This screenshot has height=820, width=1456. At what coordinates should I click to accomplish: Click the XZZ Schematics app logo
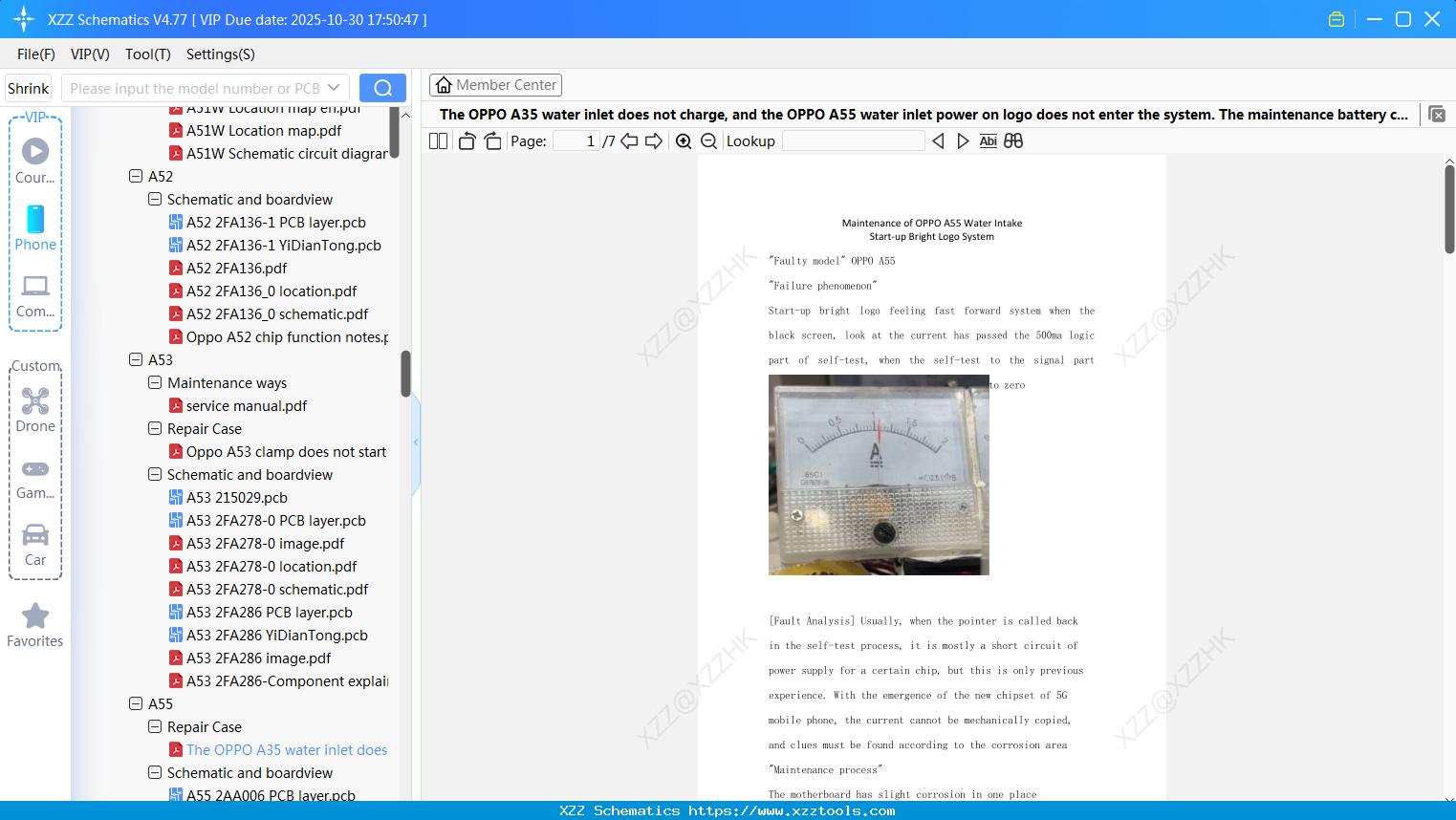[24, 19]
